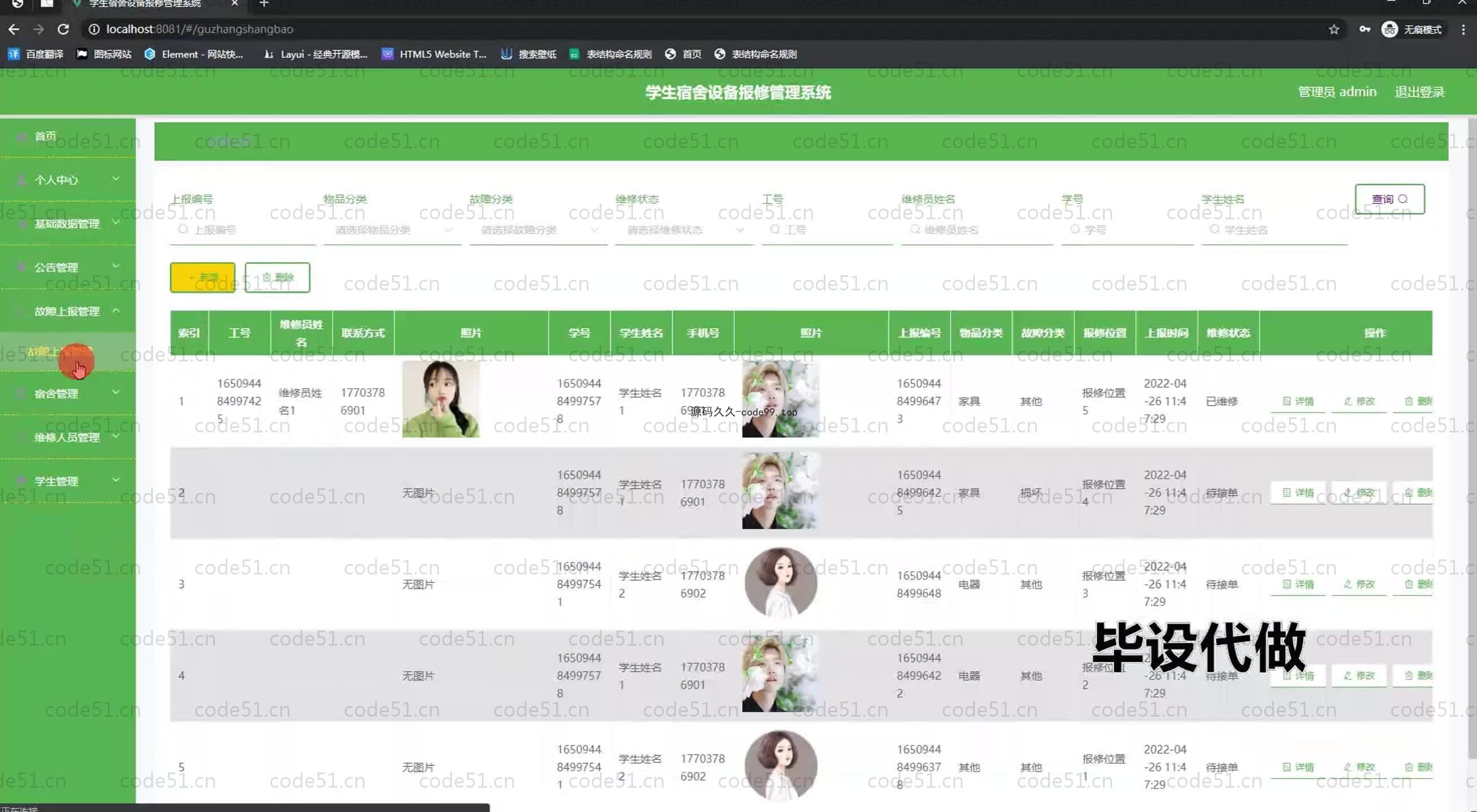This screenshot has height=812, width=1477.
Task: Click 详情 for row 5
Action: pos(1298,767)
